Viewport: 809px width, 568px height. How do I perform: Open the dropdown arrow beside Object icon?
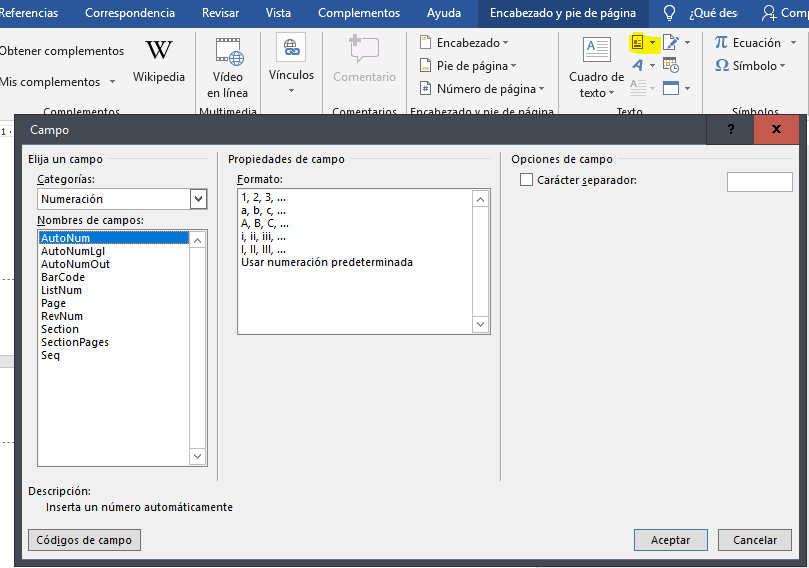[687, 88]
